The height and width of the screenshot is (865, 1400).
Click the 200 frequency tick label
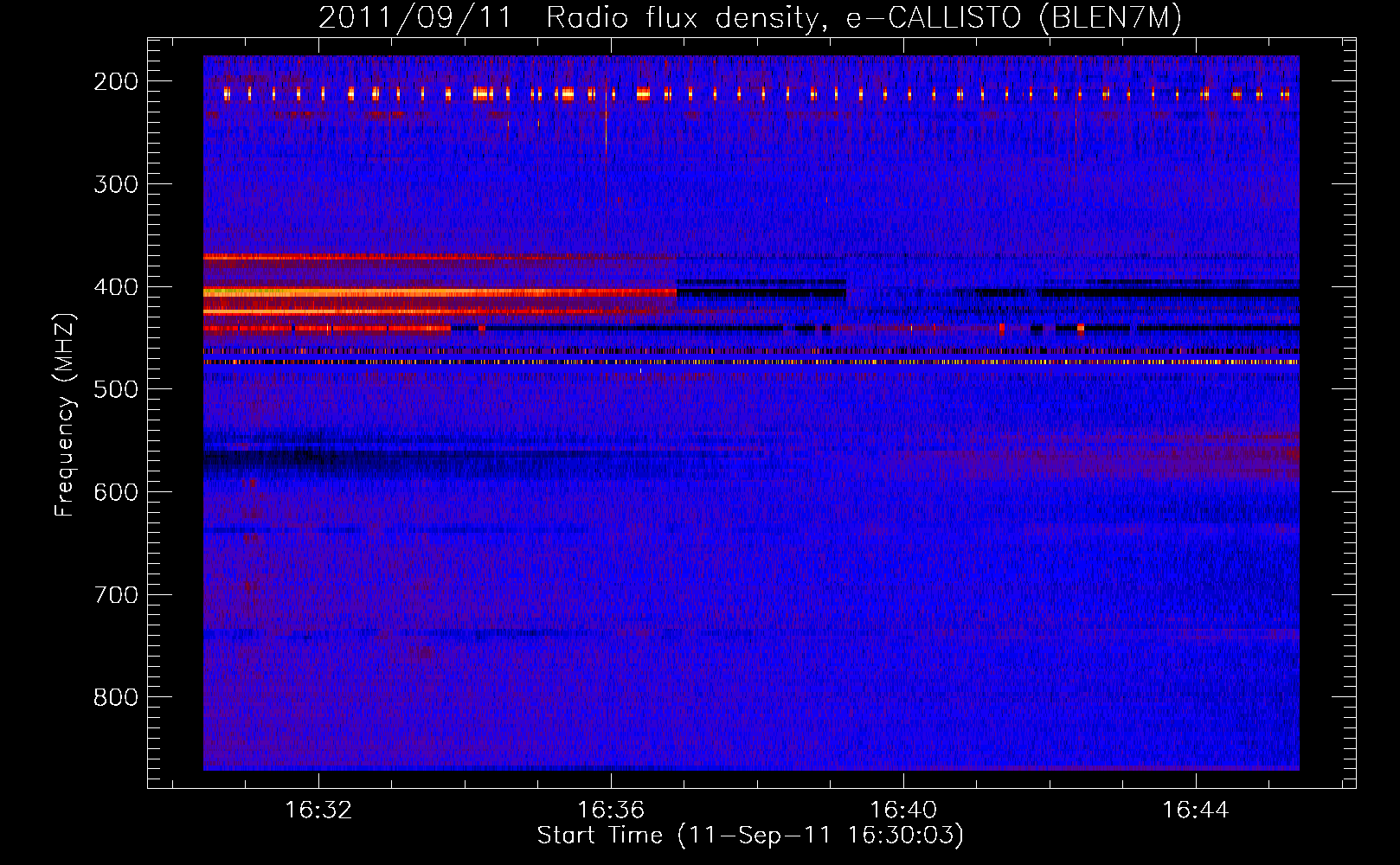(115, 81)
